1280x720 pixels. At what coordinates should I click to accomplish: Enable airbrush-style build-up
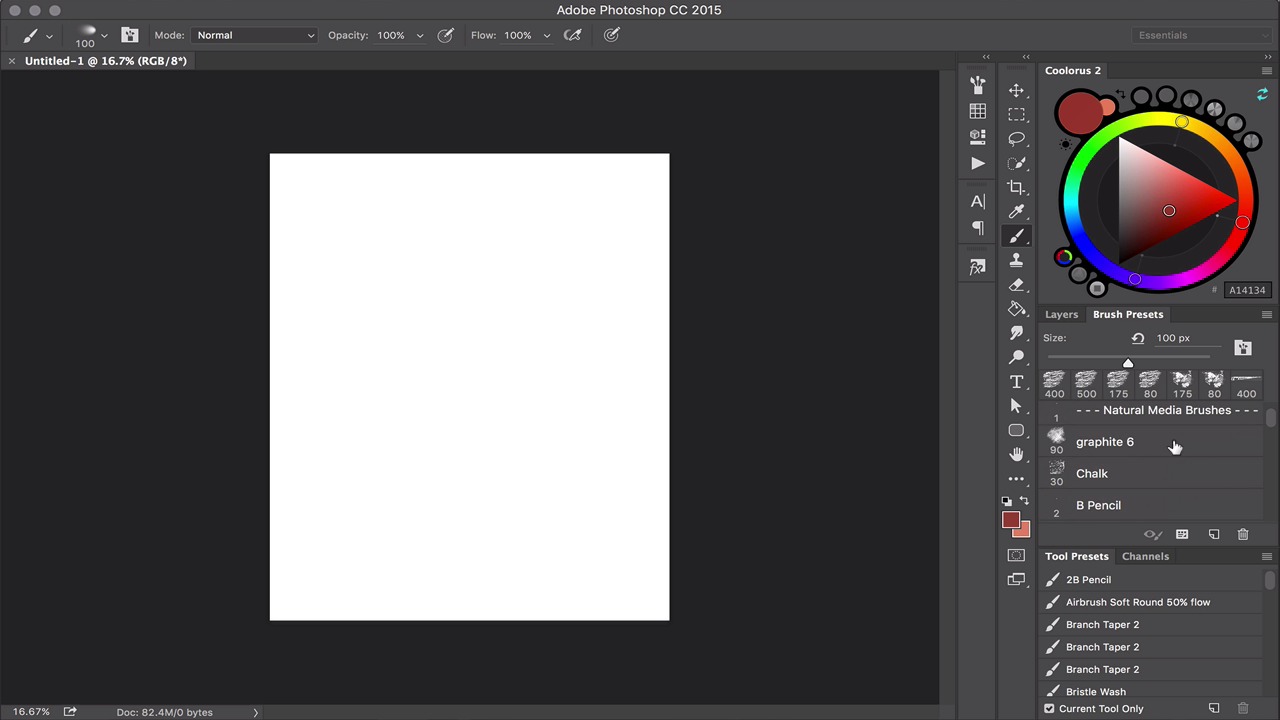[573, 35]
